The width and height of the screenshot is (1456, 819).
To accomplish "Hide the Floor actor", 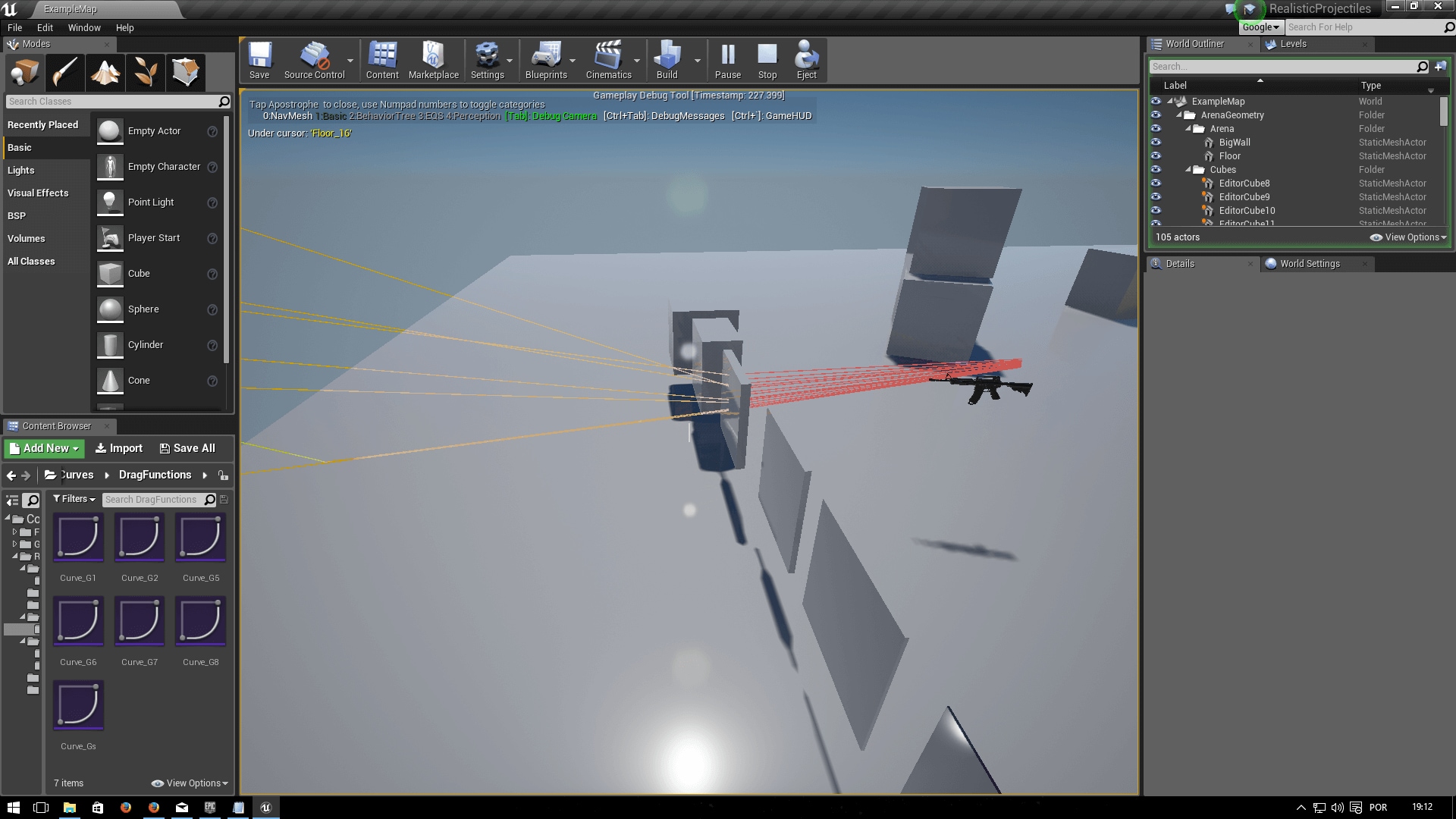I will (x=1156, y=155).
